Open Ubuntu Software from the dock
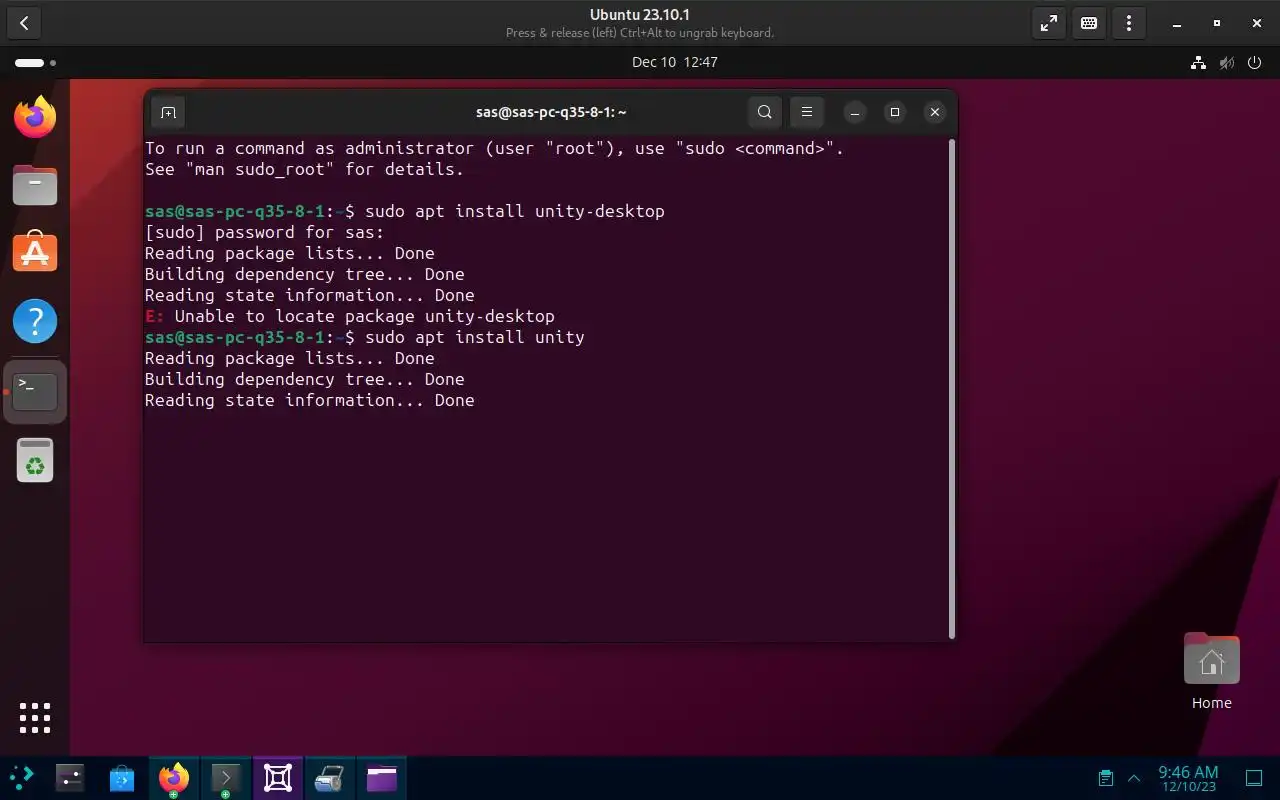Screen dimensions: 1280x800 tap(35, 252)
